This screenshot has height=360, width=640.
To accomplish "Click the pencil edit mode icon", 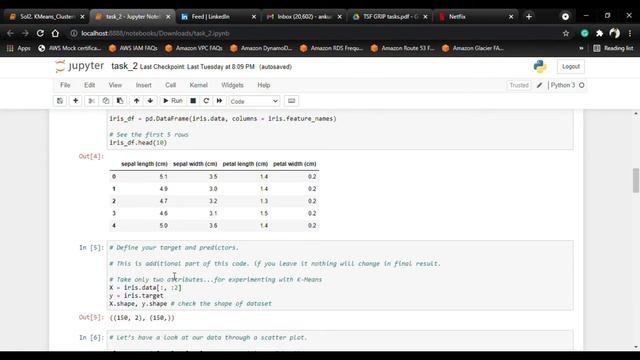I will click(x=540, y=85).
